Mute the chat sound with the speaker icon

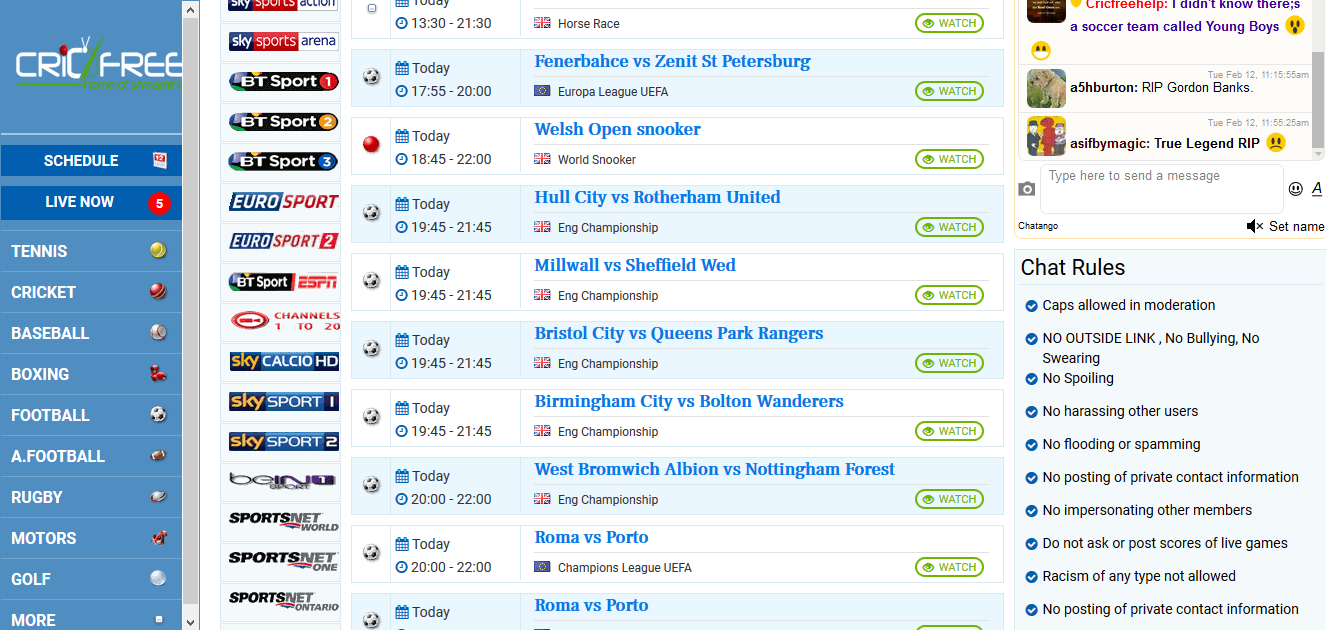[1254, 226]
